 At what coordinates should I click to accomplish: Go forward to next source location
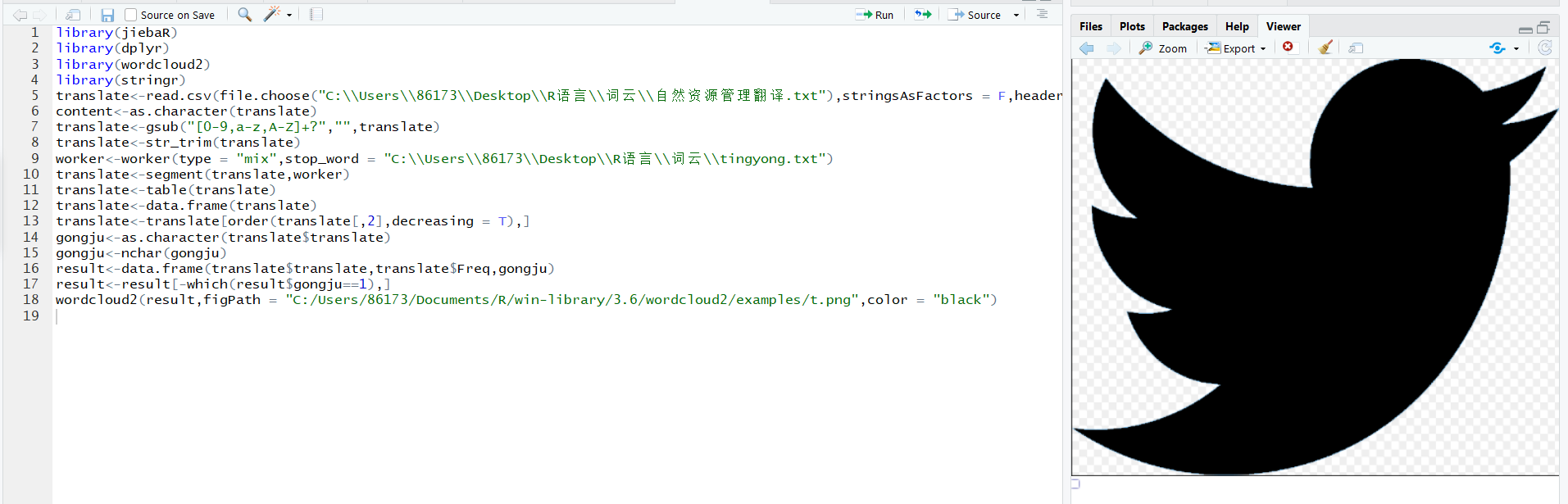pos(39,15)
